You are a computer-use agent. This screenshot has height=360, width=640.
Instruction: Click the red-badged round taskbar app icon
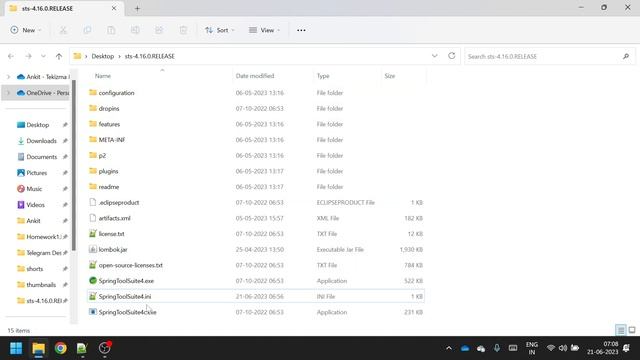point(104,348)
